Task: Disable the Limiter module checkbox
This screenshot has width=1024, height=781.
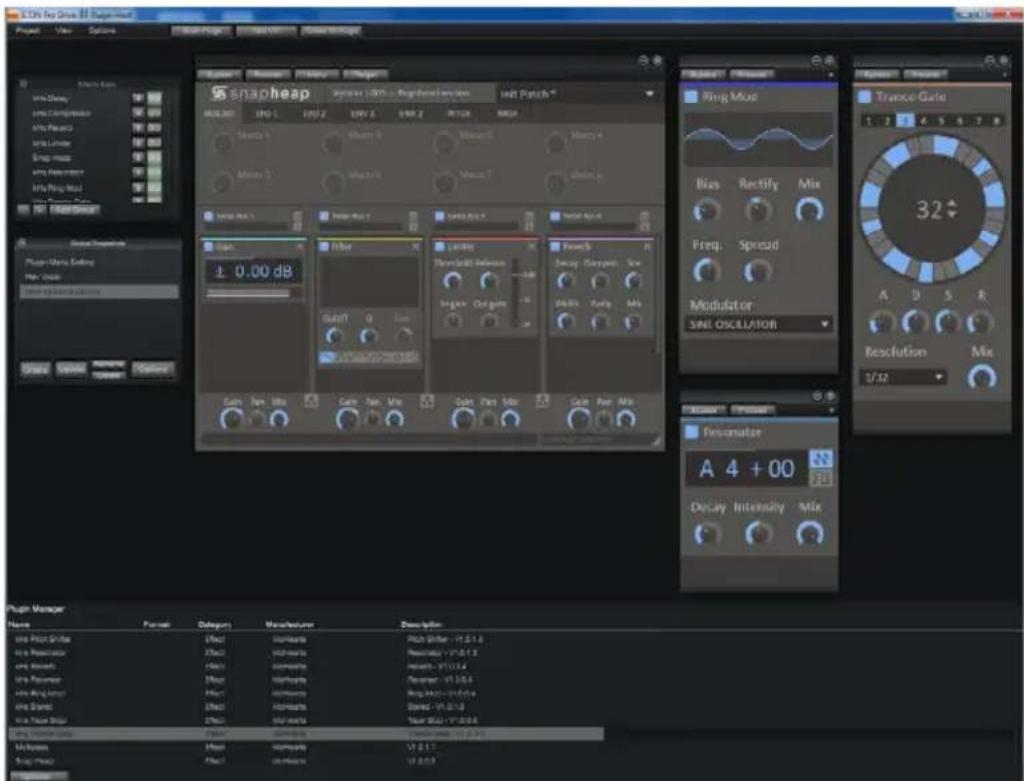Action: coord(440,247)
